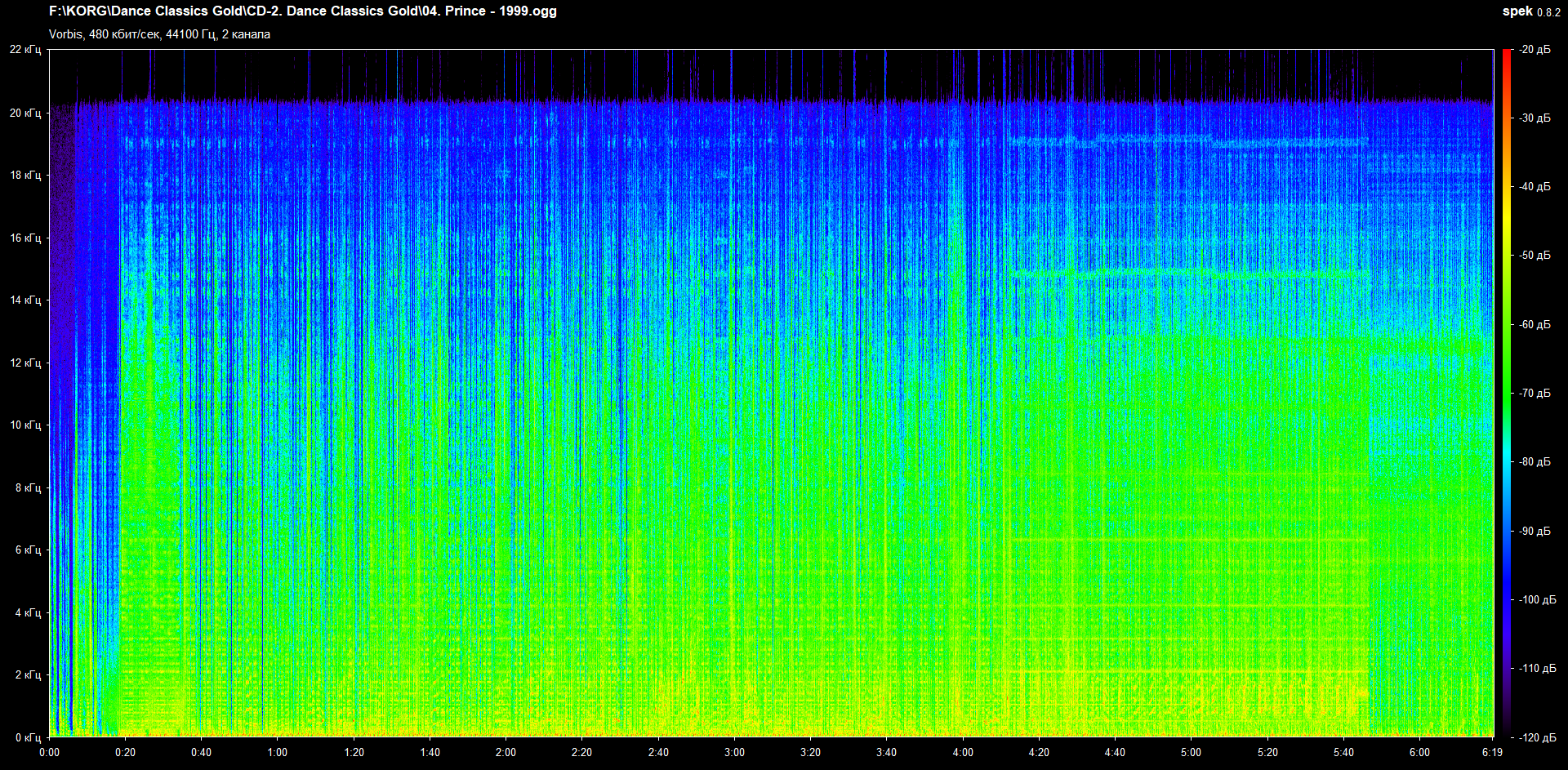
Task: Click the file path title at top
Action: pos(302,11)
